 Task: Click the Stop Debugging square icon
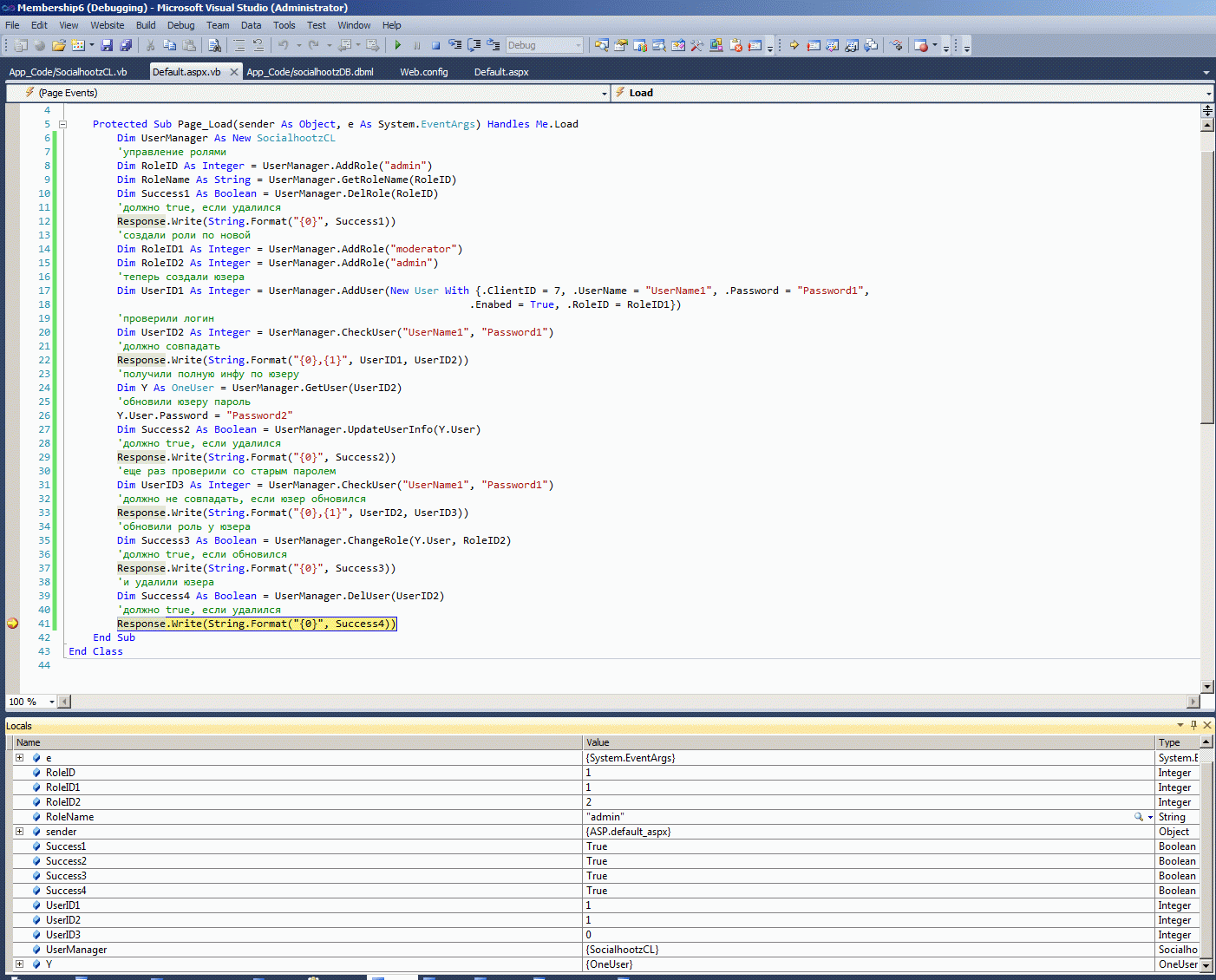tap(435, 45)
